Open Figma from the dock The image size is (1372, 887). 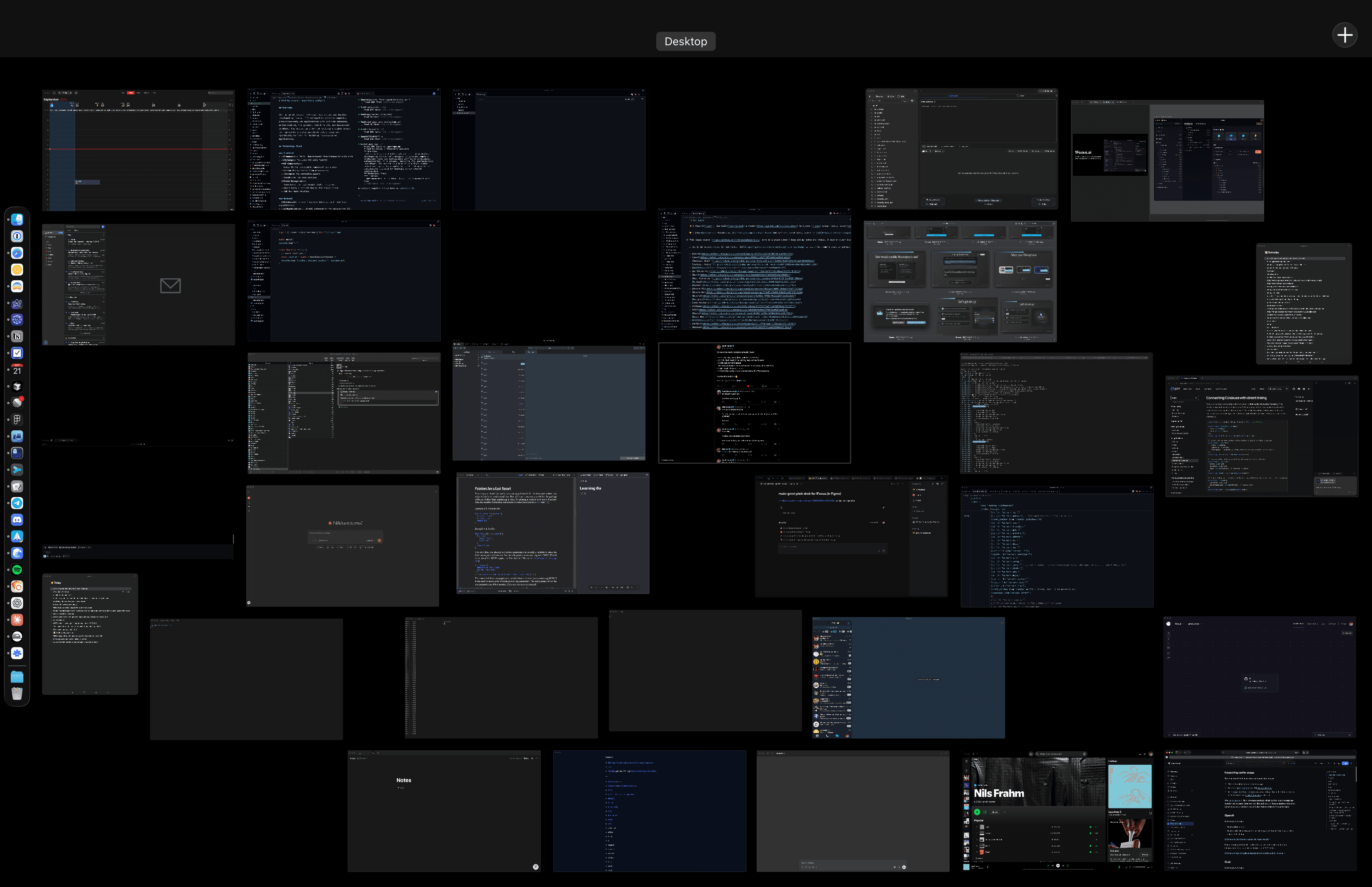[x=17, y=419]
